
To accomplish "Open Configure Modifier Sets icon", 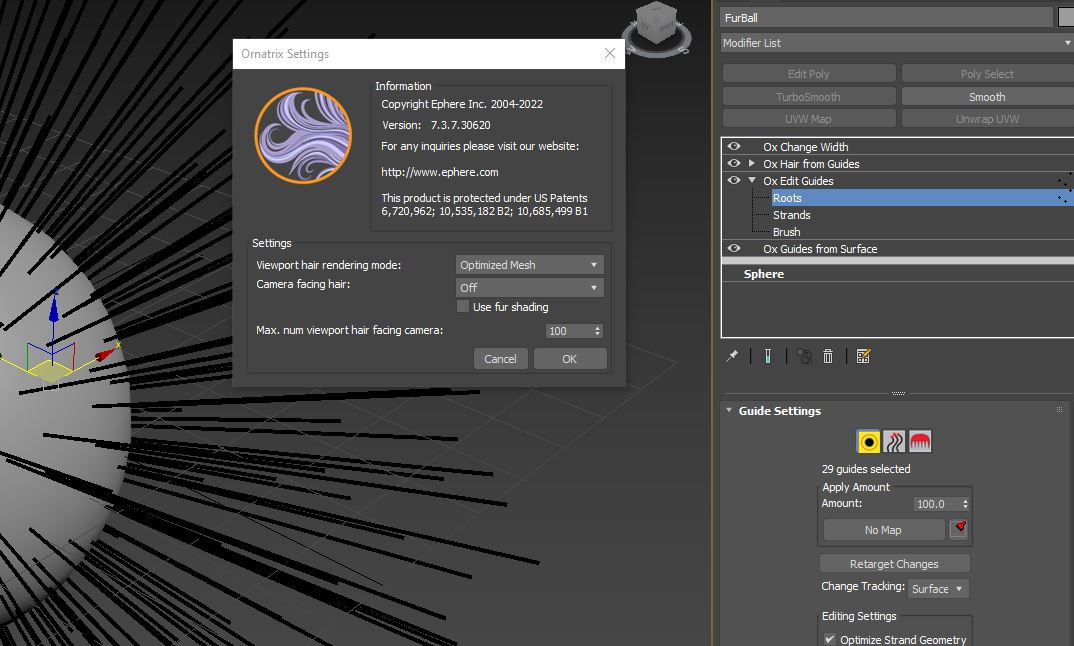I will (863, 356).
